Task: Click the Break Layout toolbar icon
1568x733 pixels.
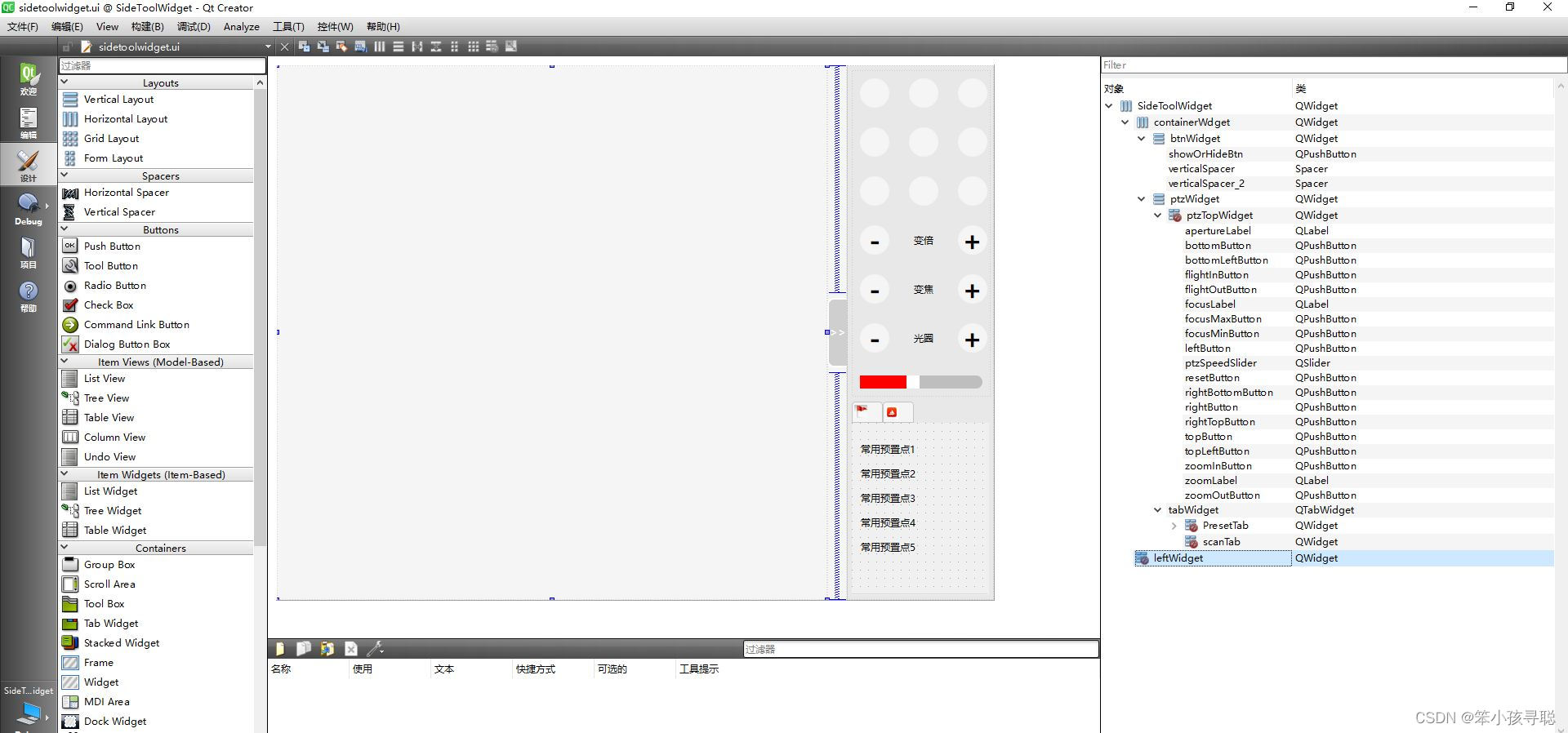Action: tap(492, 47)
